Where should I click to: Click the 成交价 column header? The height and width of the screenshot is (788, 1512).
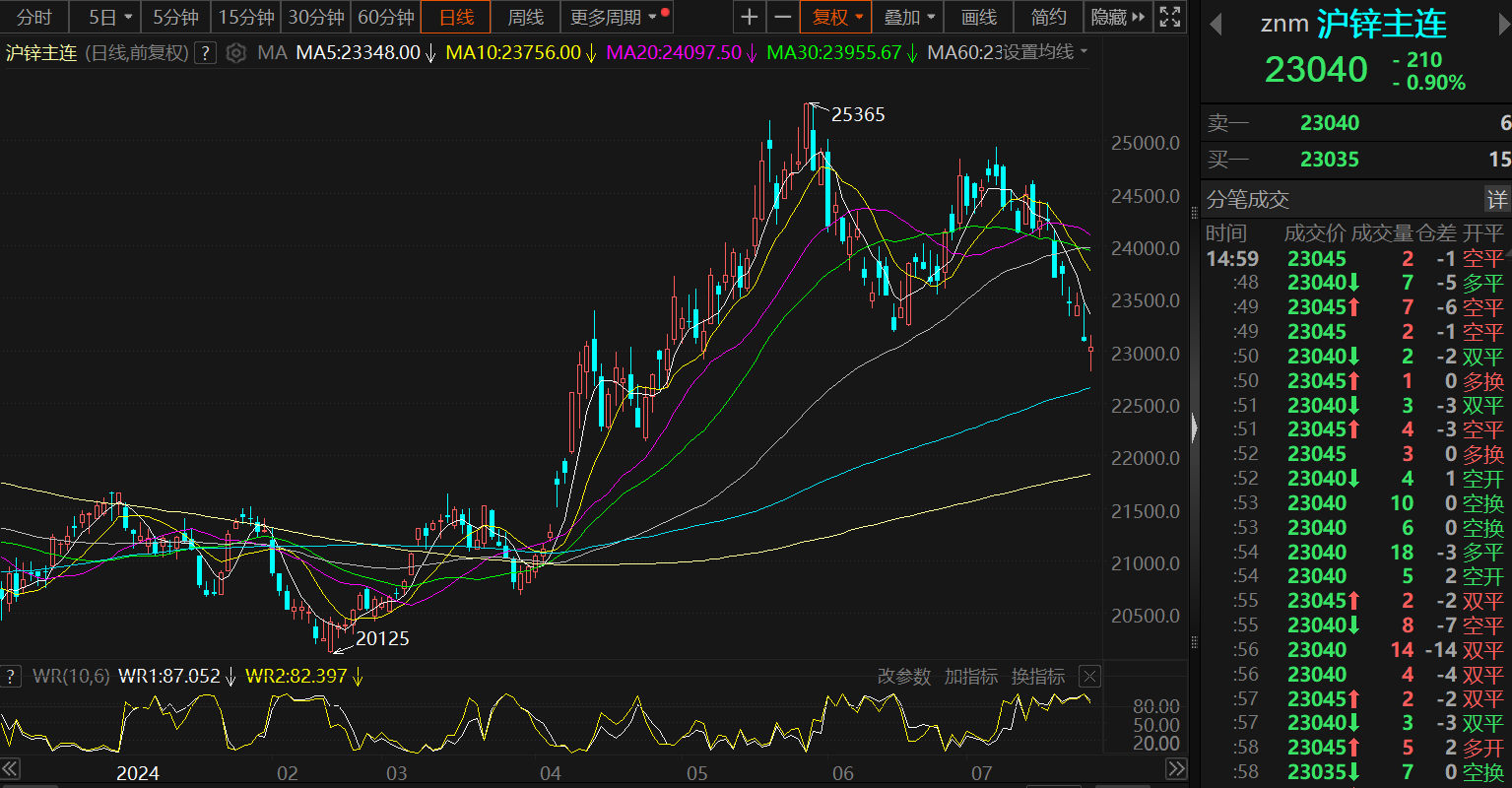click(1315, 233)
